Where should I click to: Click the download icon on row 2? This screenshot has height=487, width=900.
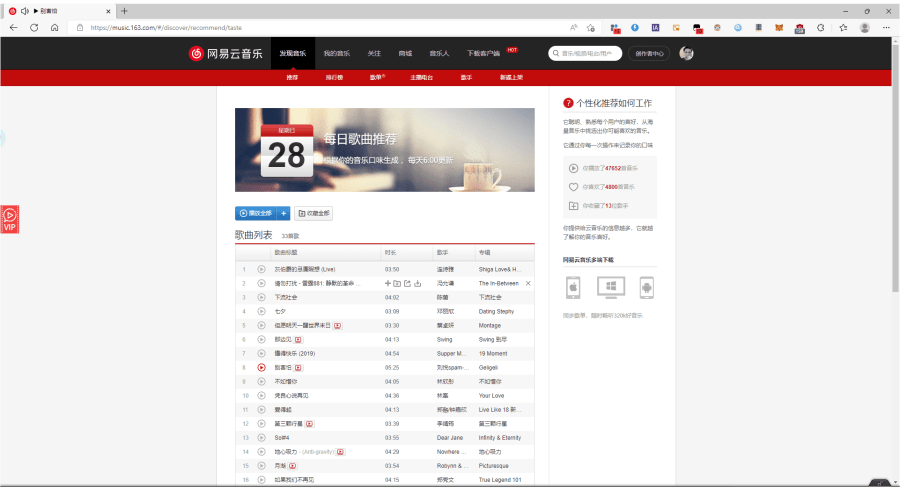(x=418, y=283)
